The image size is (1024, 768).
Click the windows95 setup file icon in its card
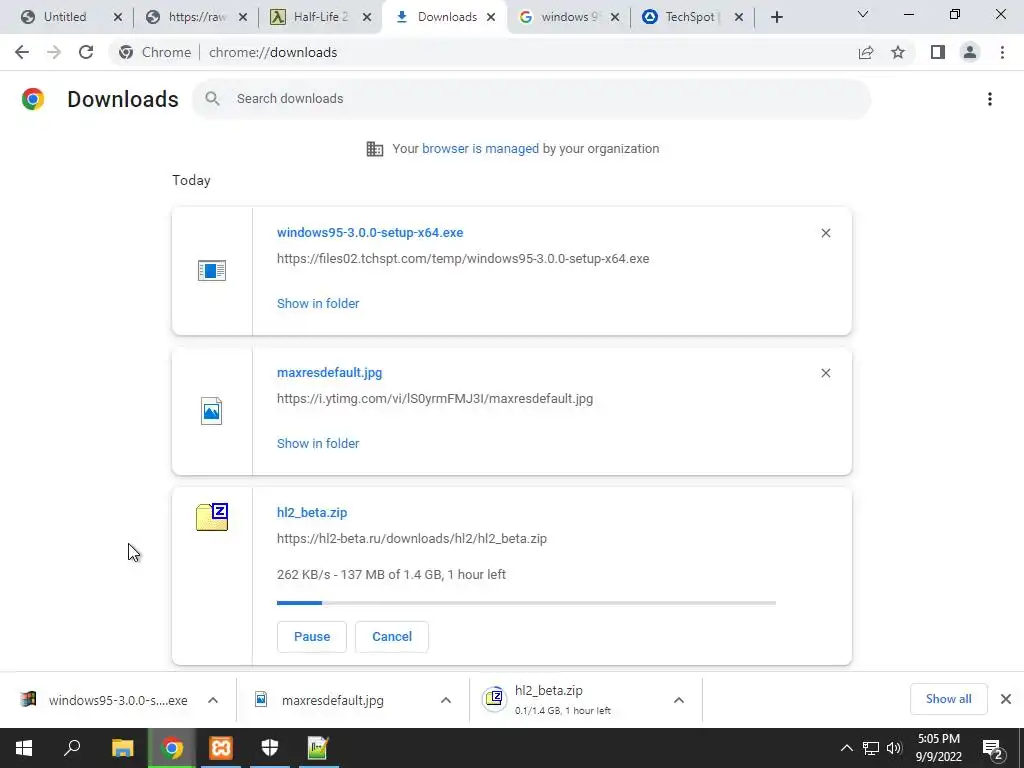point(212,270)
